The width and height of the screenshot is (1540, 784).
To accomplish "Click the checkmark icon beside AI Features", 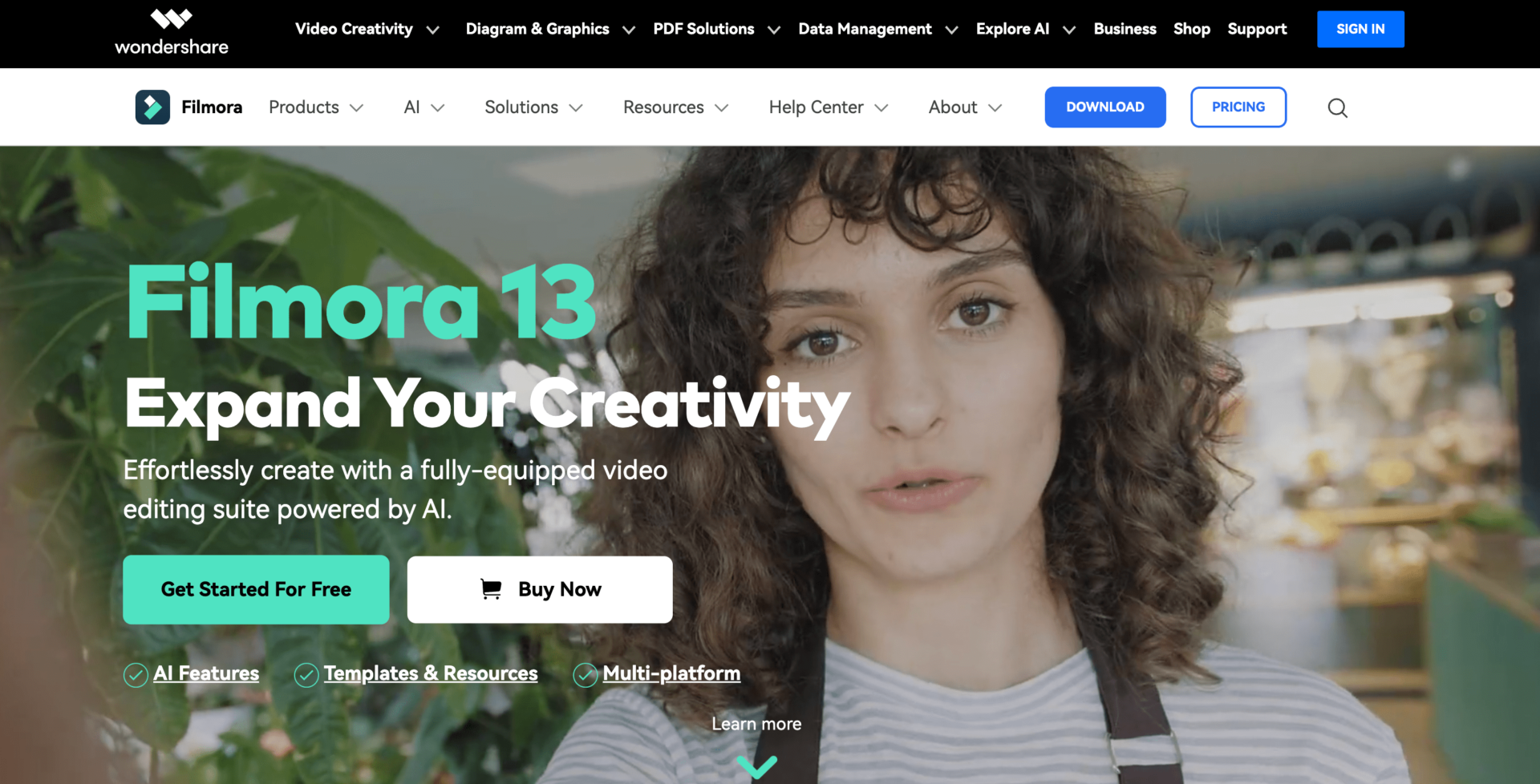I will [135, 675].
